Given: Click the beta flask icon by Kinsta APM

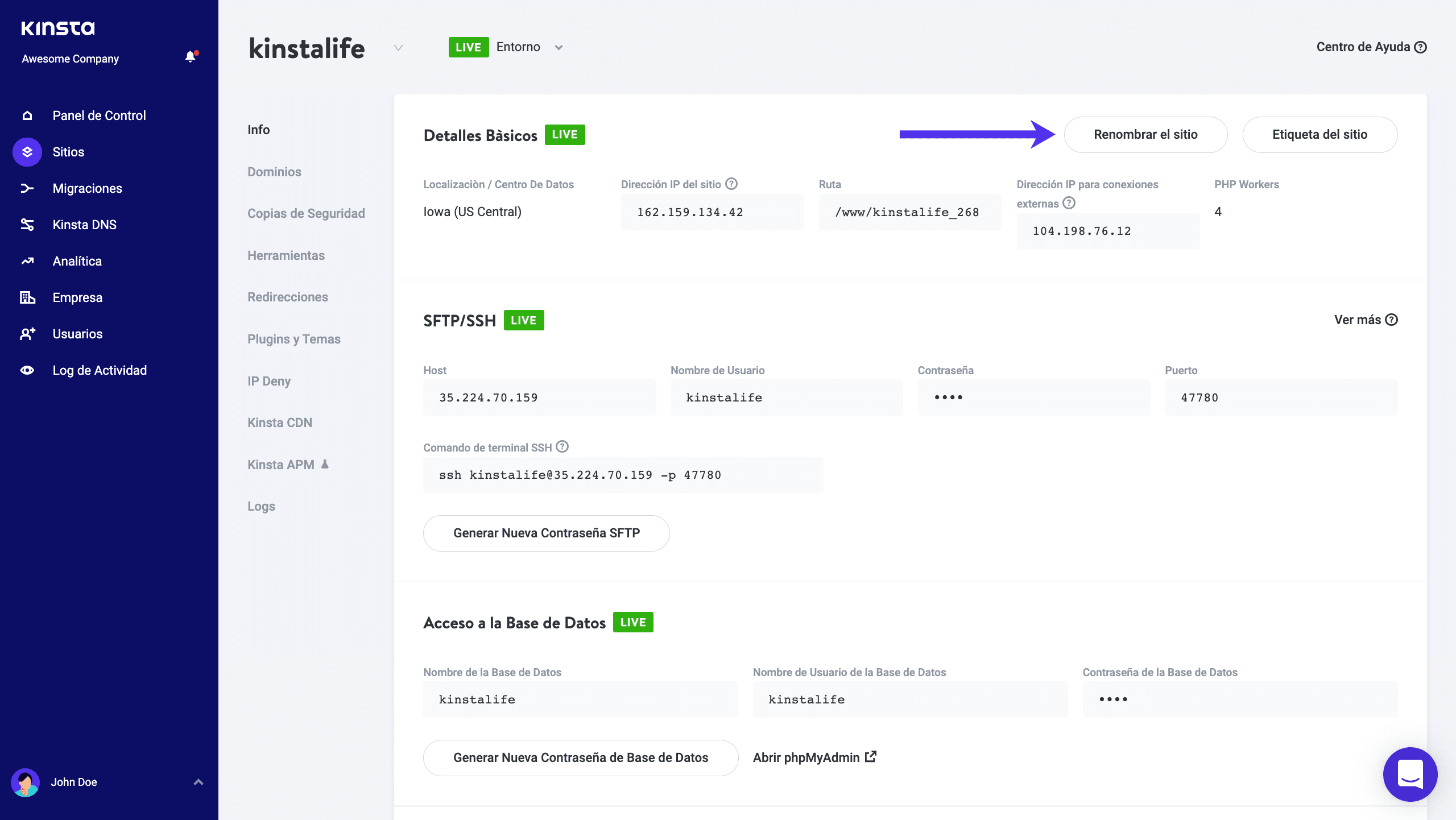Looking at the screenshot, I should (325, 464).
